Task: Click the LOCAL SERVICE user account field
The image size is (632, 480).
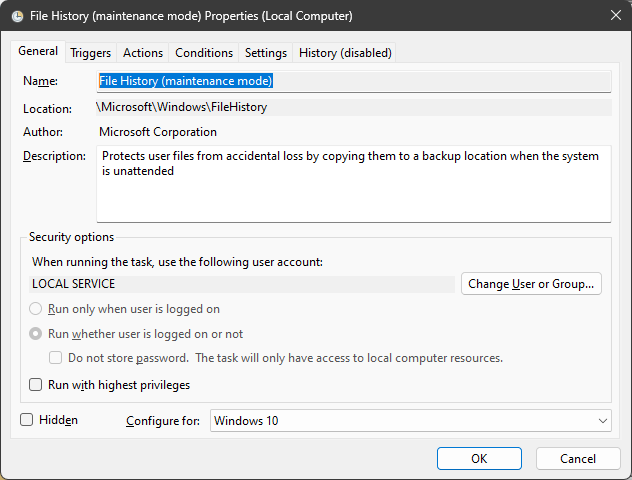Action: click(x=242, y=284)
